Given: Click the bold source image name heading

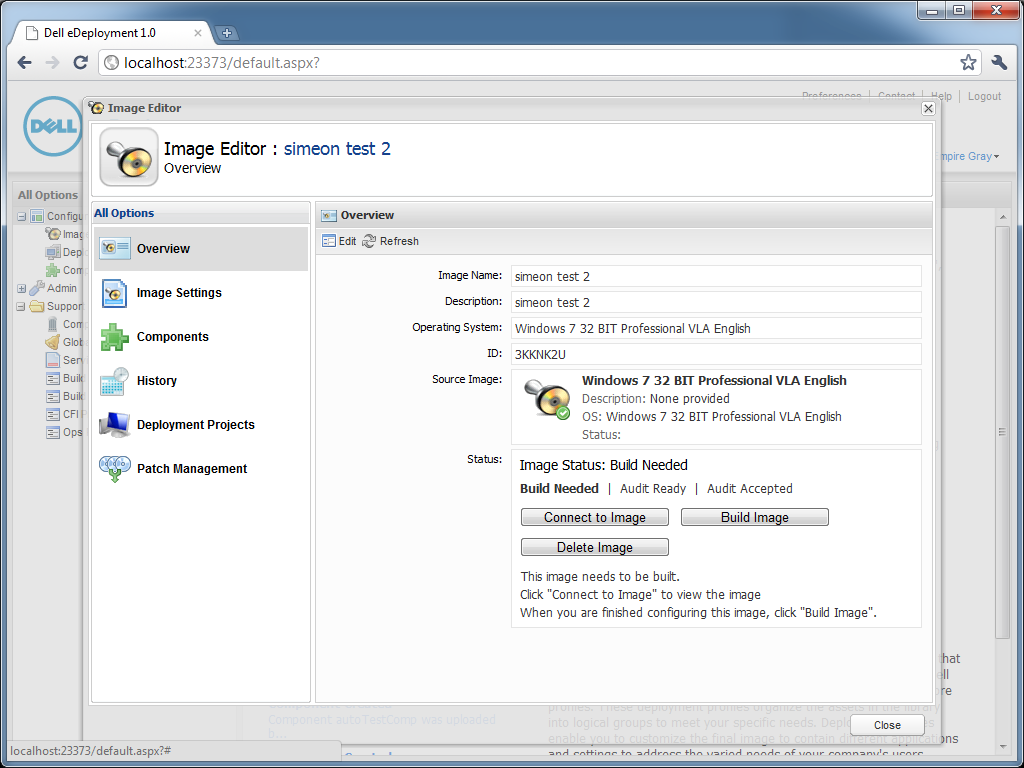Looking at the screenshot, I should (714, 381).
